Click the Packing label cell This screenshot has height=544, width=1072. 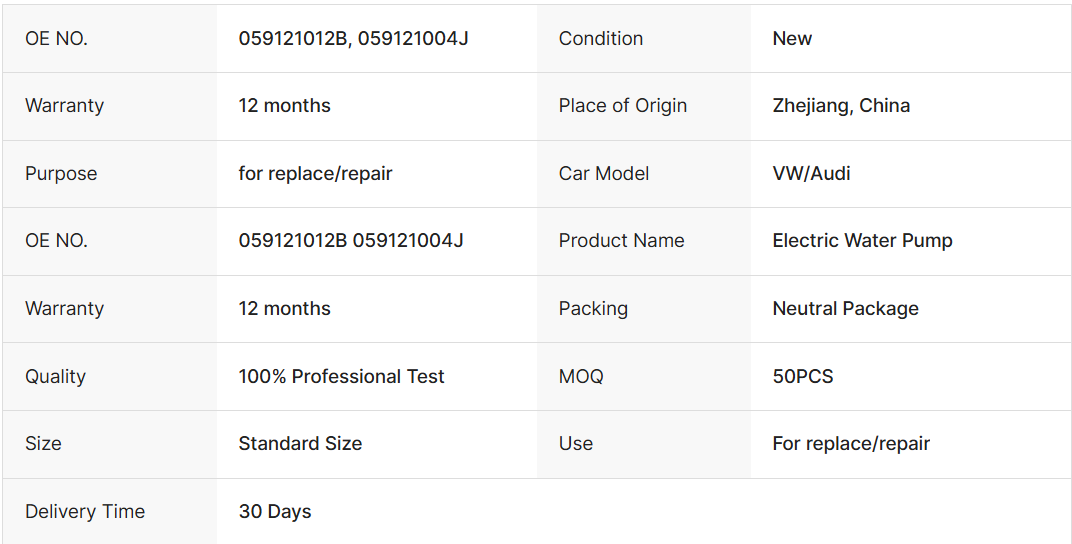(x=593, y=309)
